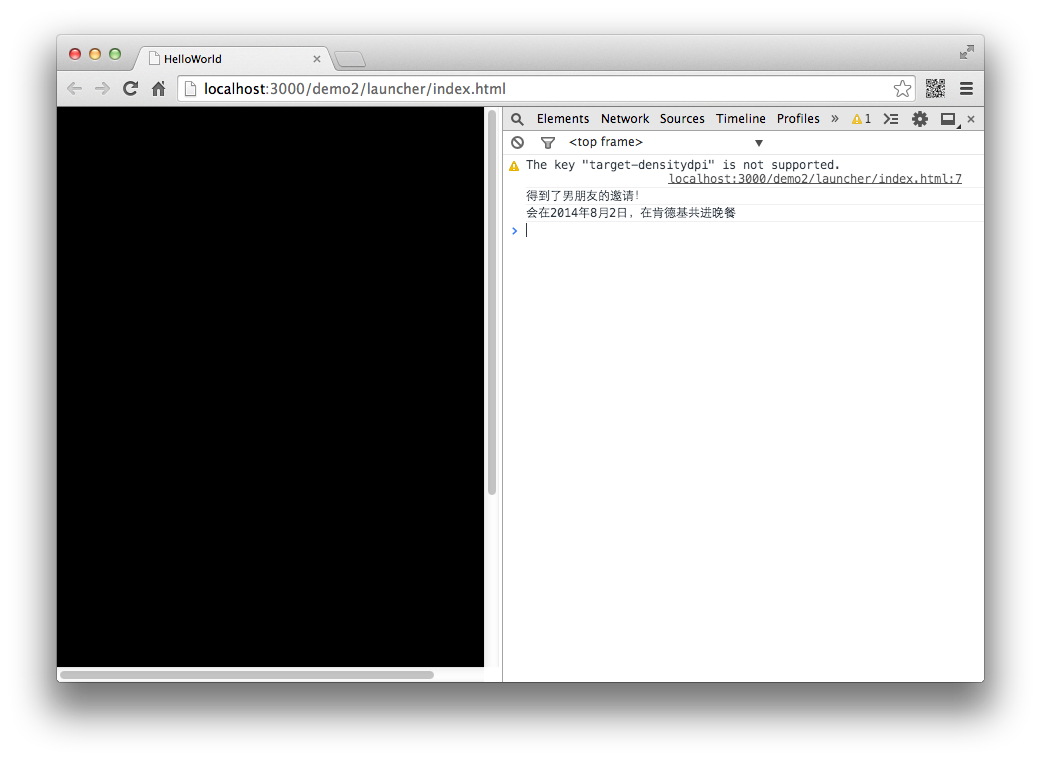This screenshot has width=1041, height=761.
Task: Change DevTools dock side
Action: click(x=948, y=119)
